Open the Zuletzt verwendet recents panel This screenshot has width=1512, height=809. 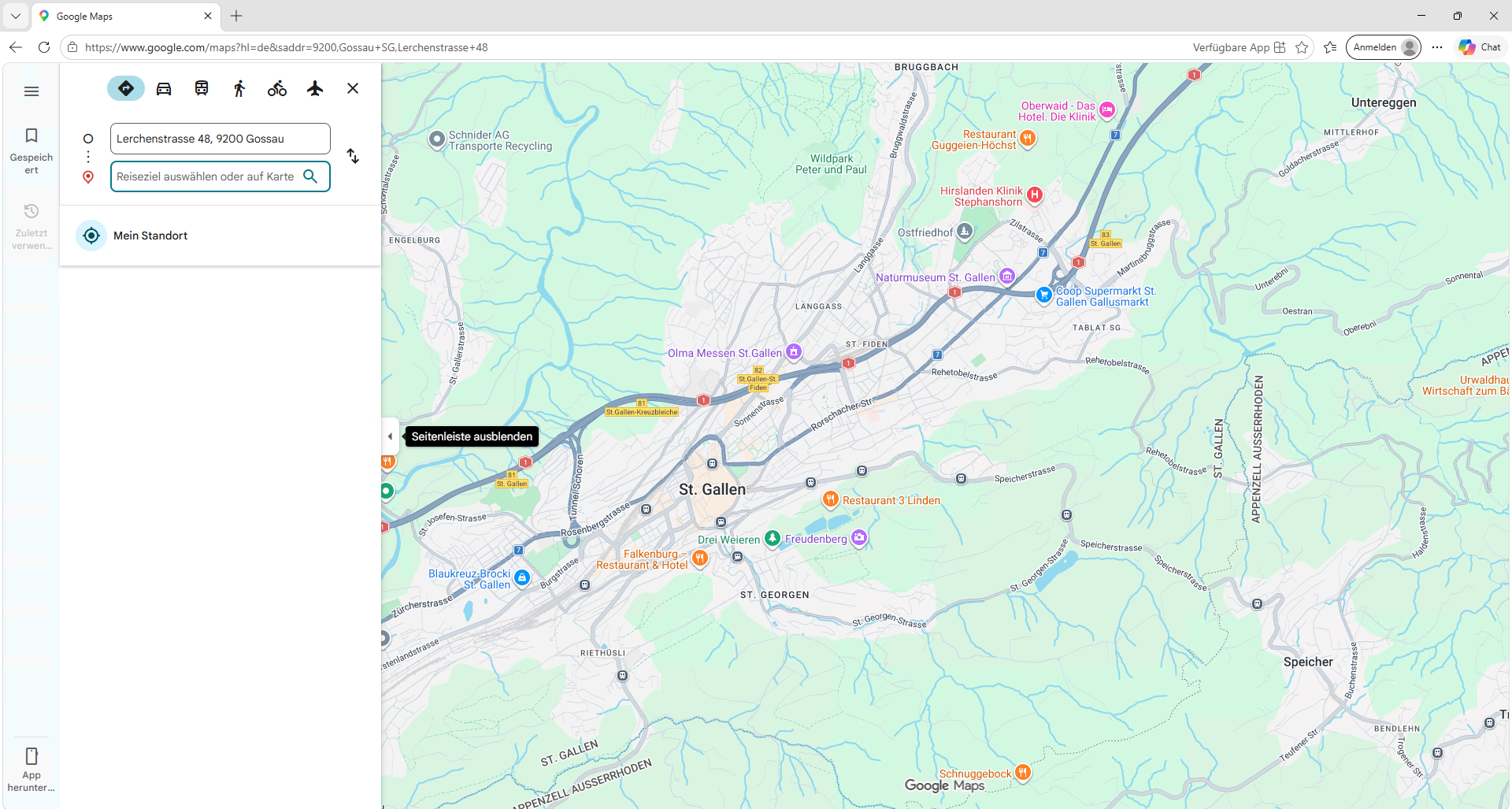click(31, 226)
